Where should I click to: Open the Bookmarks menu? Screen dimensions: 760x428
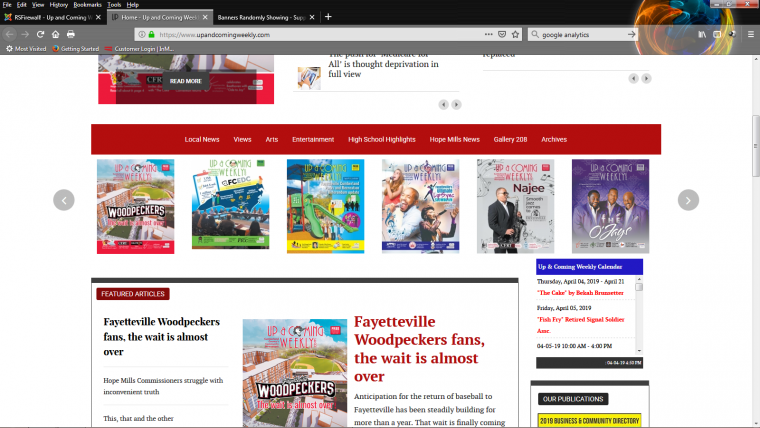tap(87, 5)
